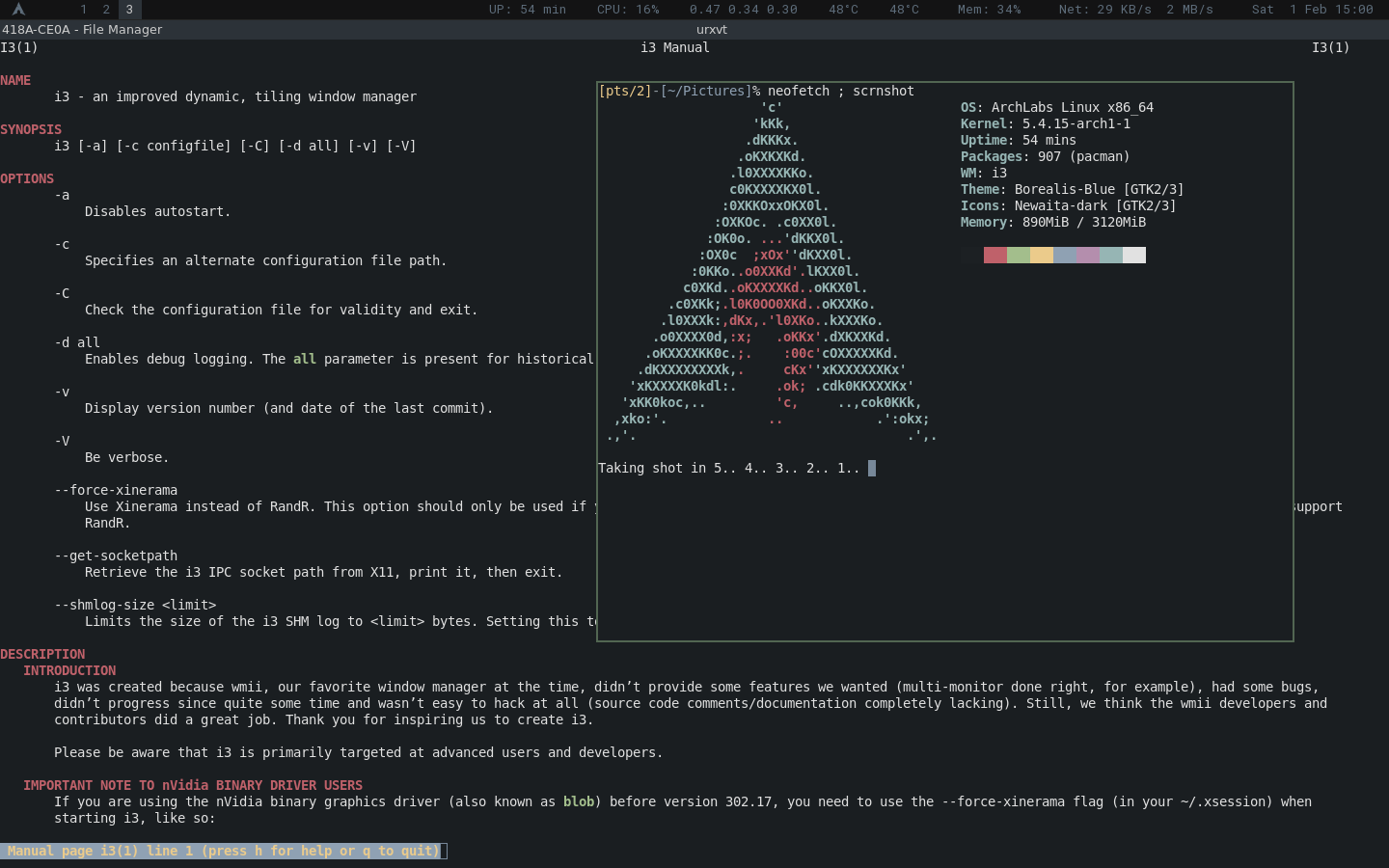Click the Mem 34% status module
1389x868 pixels.
point(989,10)
